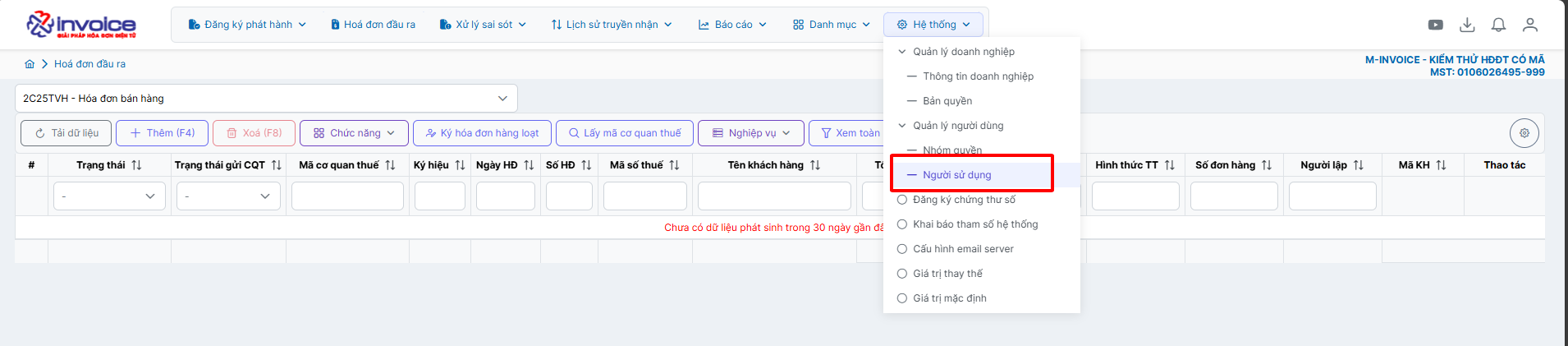Sort by Người lập column icon

(1358, 165)
